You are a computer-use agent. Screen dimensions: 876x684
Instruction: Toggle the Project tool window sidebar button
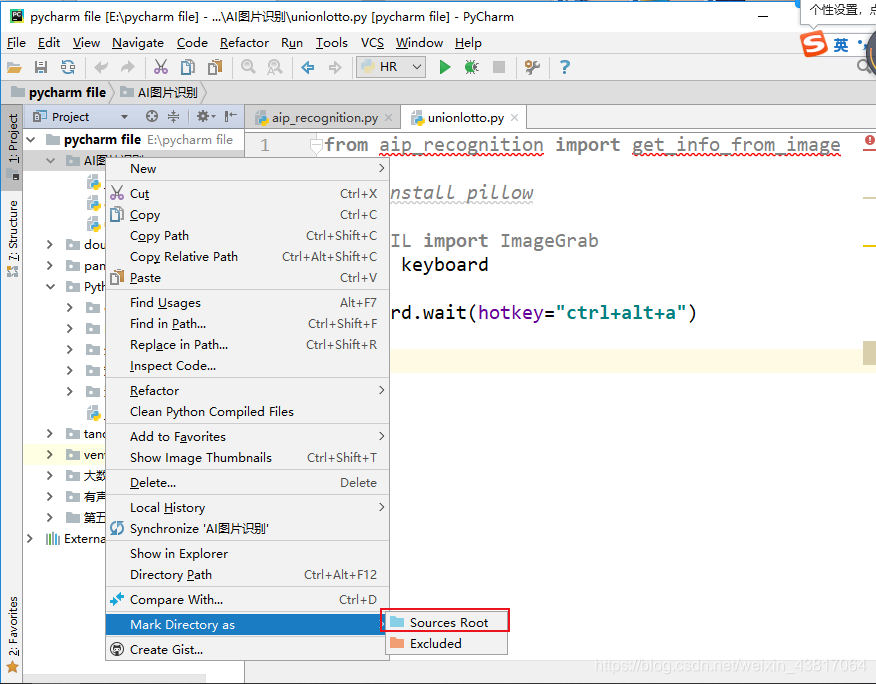(12, 130)
